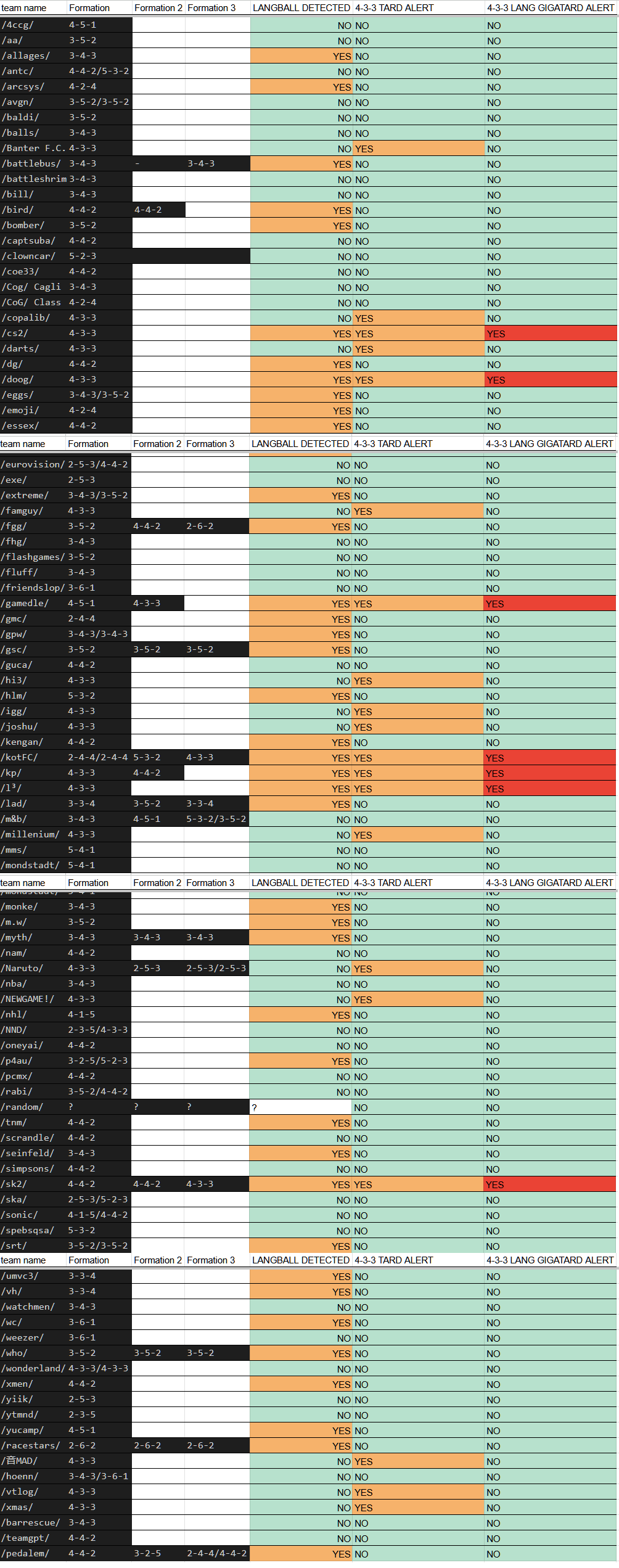Click the /CoG/ Class team name cell
619x1568 pixels.
coord(34,303)
